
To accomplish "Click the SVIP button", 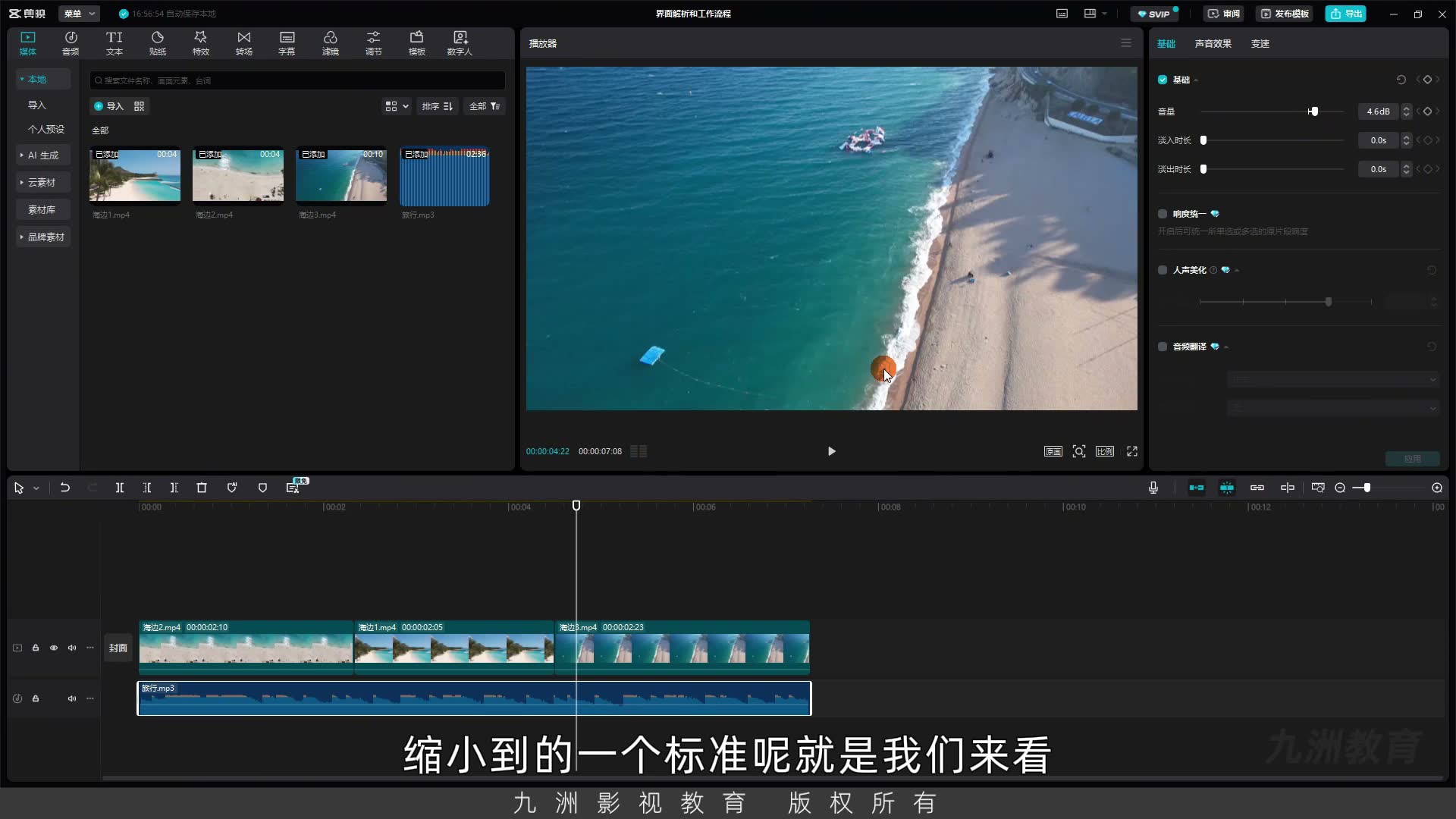I will tap(1155, 14).
